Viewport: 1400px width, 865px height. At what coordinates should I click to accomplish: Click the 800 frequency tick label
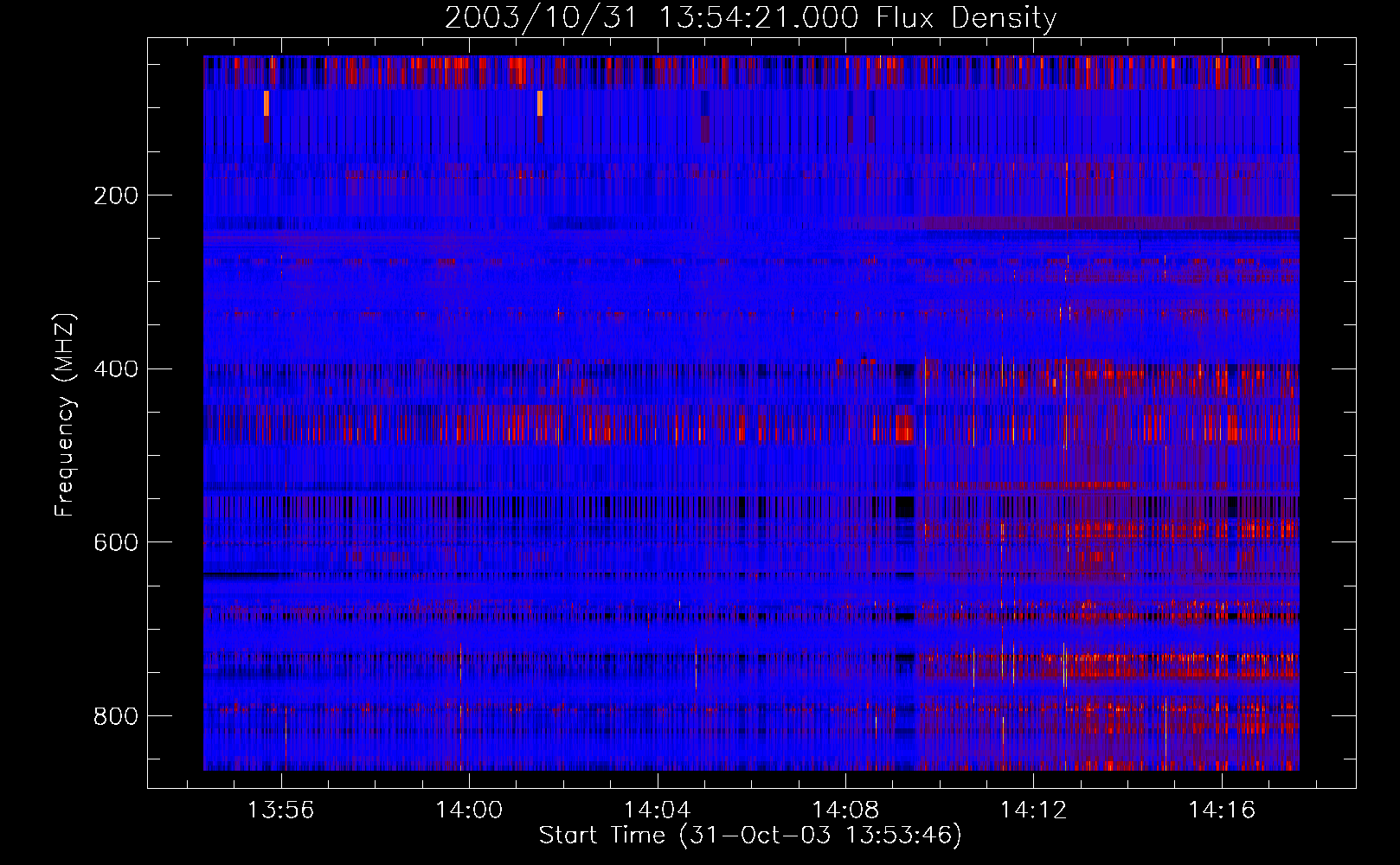point(116,716)
